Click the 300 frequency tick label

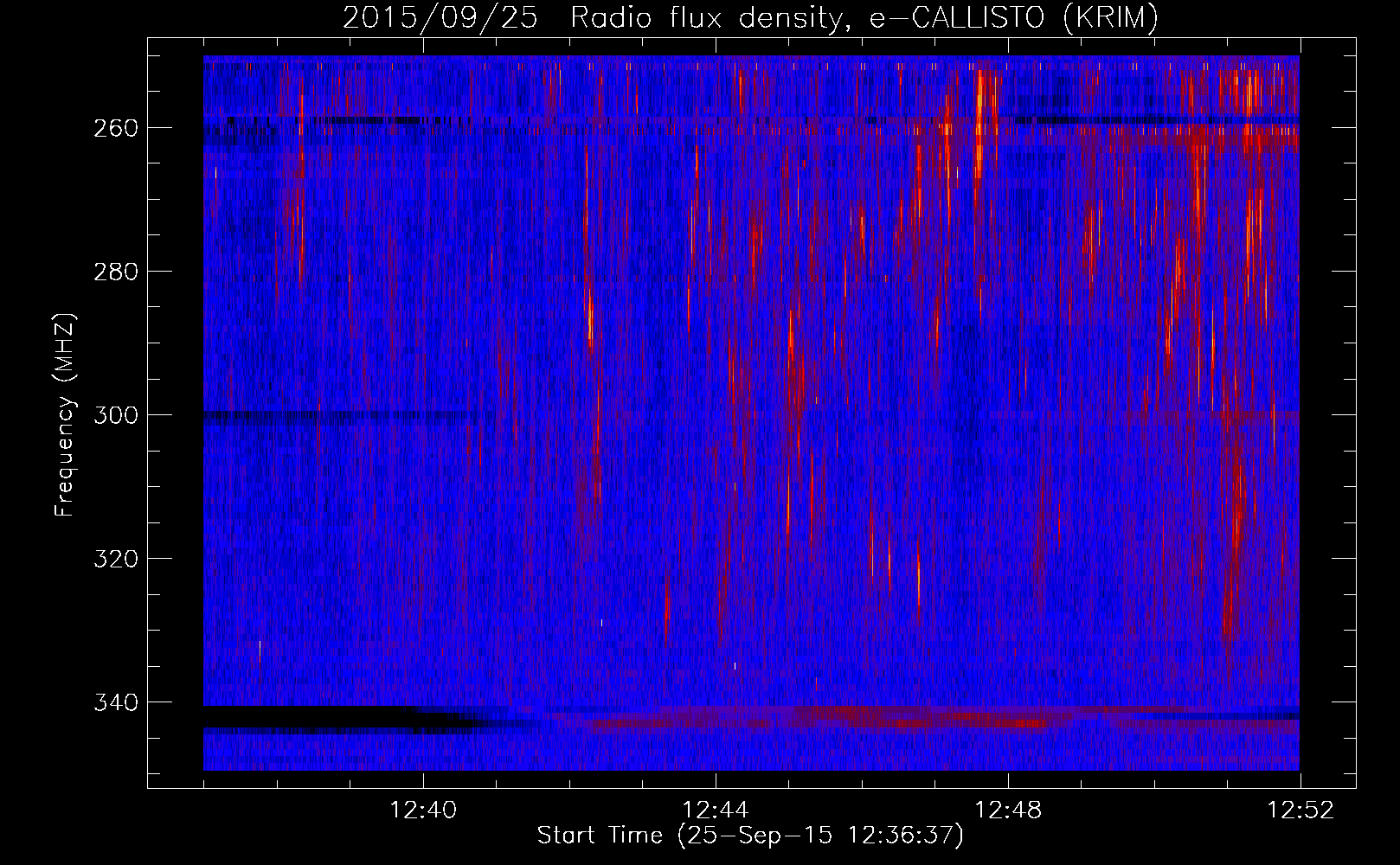tap(115, 415)
